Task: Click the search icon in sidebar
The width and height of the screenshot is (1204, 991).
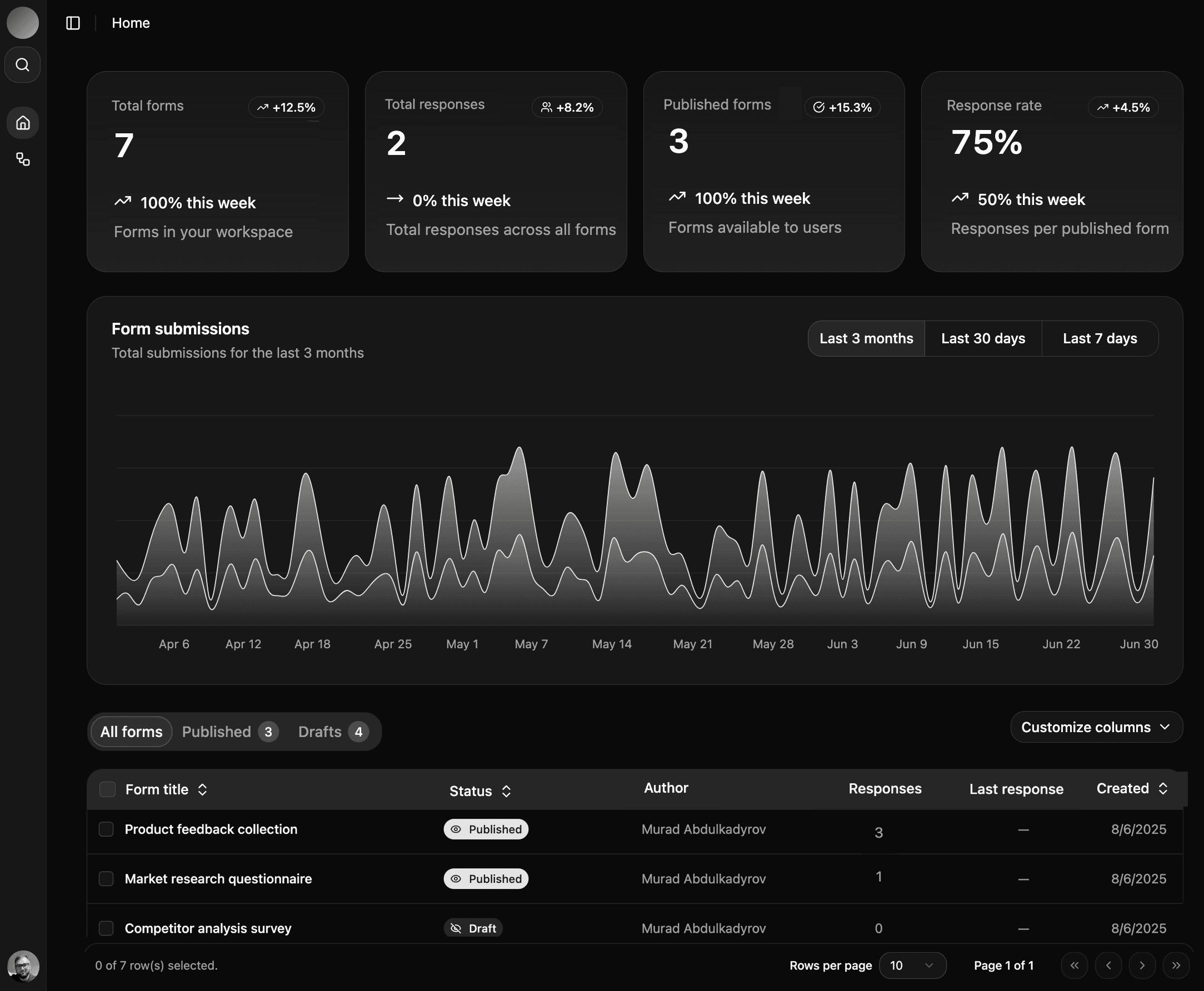Action: click(23, 65)
